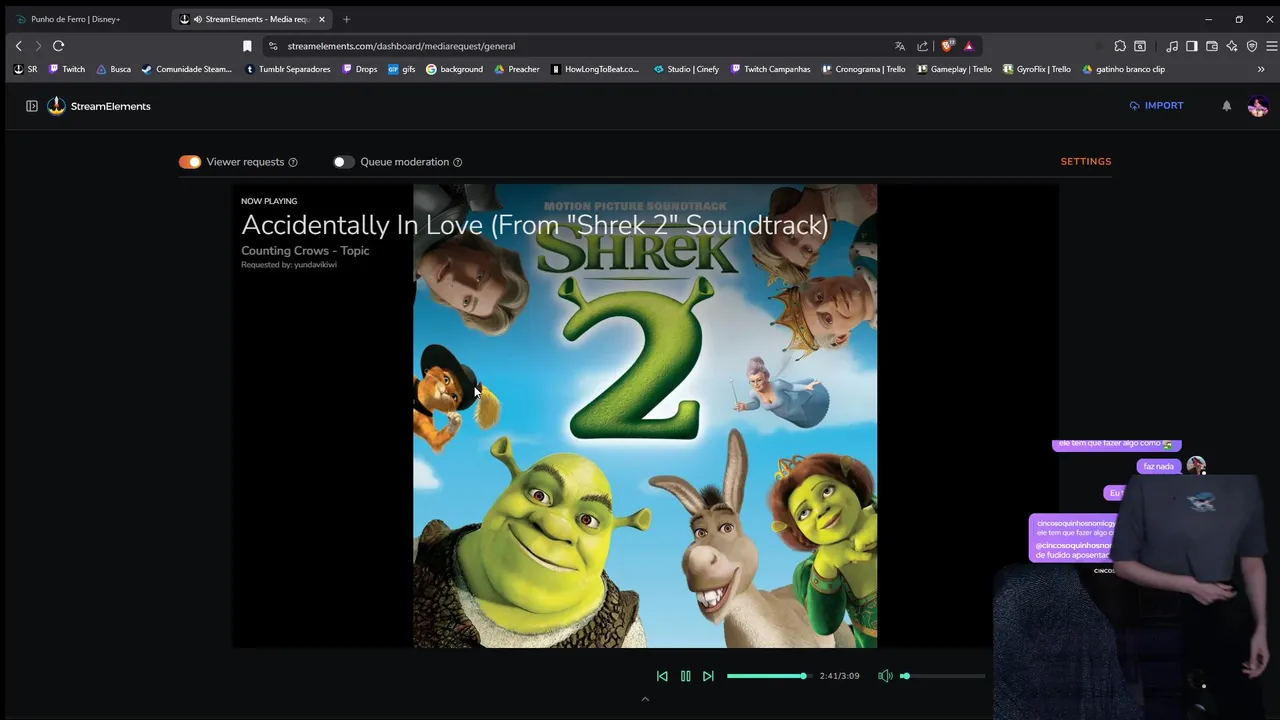Open gatinho branco clip bookmark
This screenshot has width=1280, height=720.
1124,69
